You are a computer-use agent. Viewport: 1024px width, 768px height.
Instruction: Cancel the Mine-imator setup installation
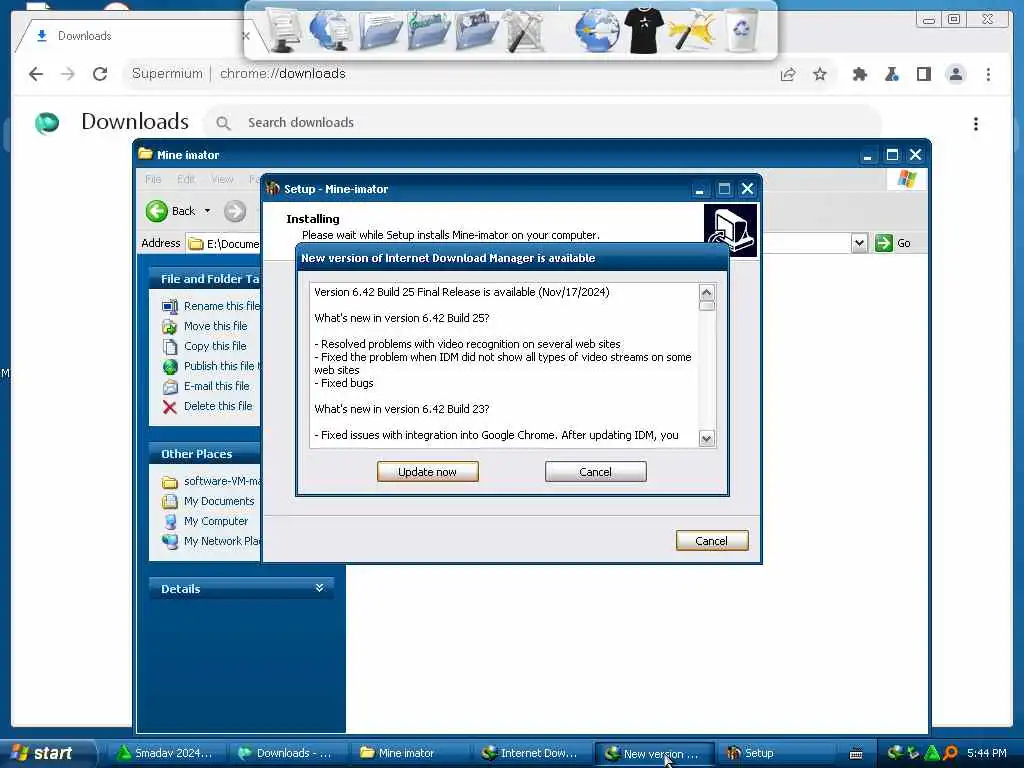pos(712,541)
